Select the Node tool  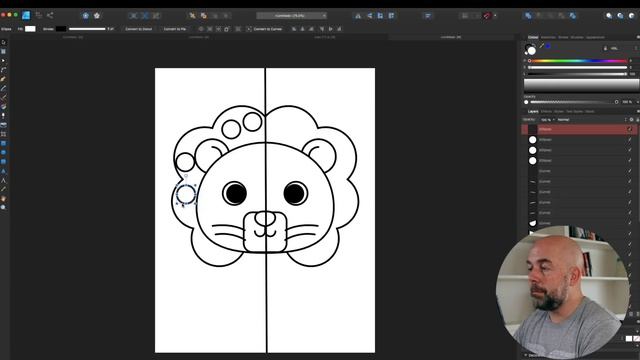[4, 60]
